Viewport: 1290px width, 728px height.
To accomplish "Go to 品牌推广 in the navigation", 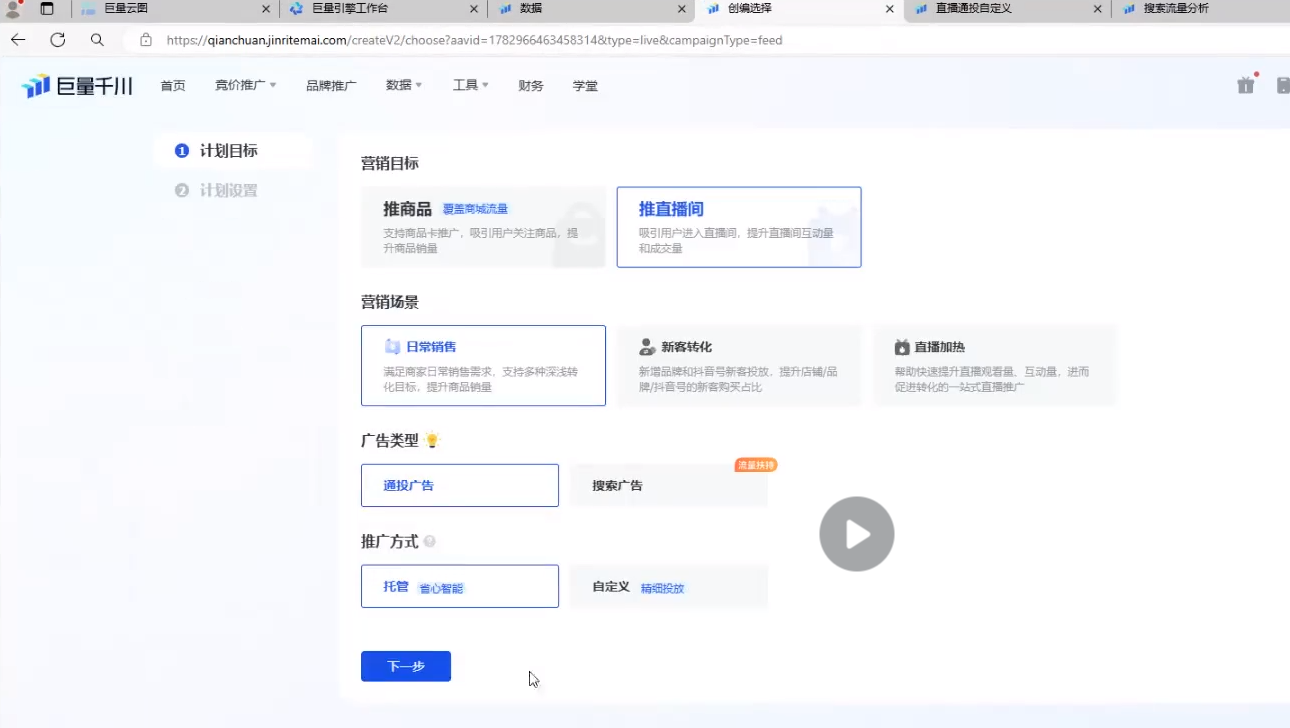I will coord(331,86).
